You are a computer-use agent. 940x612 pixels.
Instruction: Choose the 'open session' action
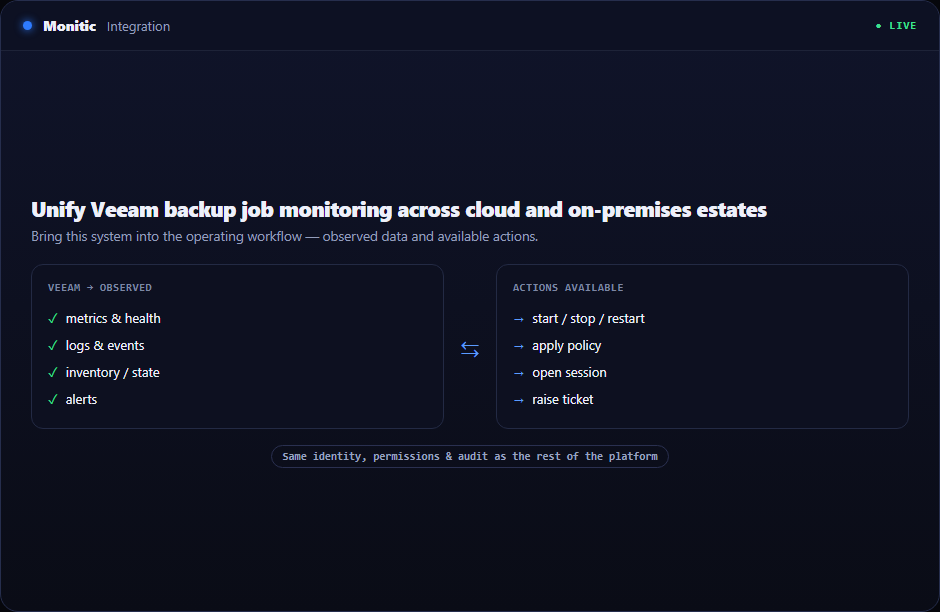click(569, 372)
